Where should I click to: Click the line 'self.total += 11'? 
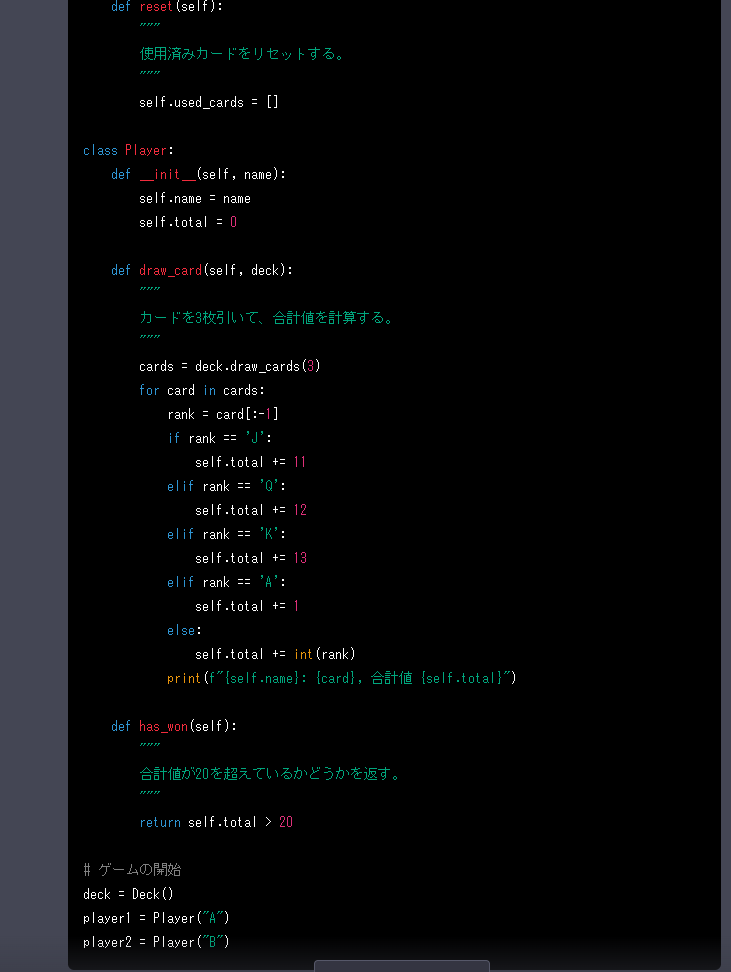click(250, 462)
